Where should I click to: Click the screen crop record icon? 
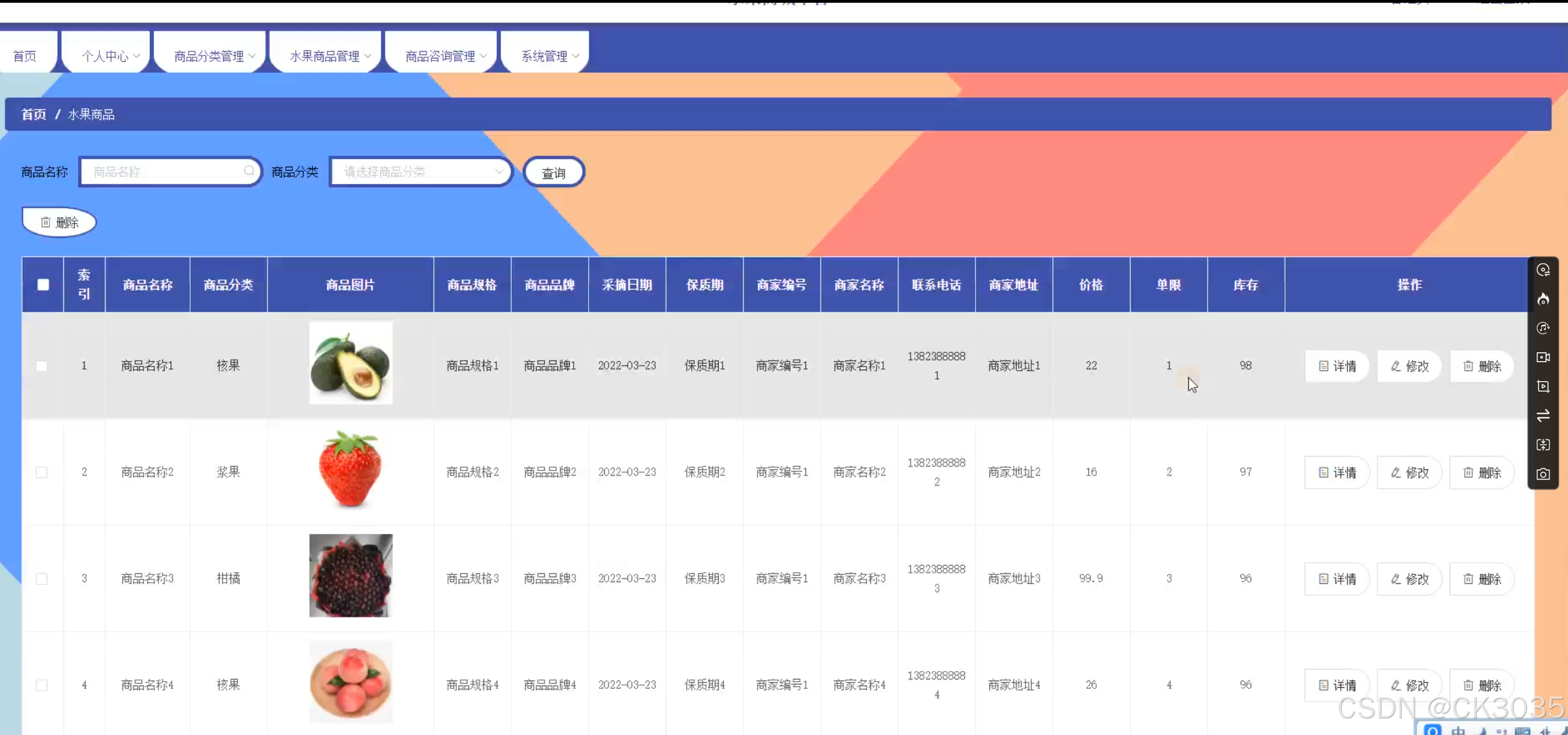[x=1542, y=386]
